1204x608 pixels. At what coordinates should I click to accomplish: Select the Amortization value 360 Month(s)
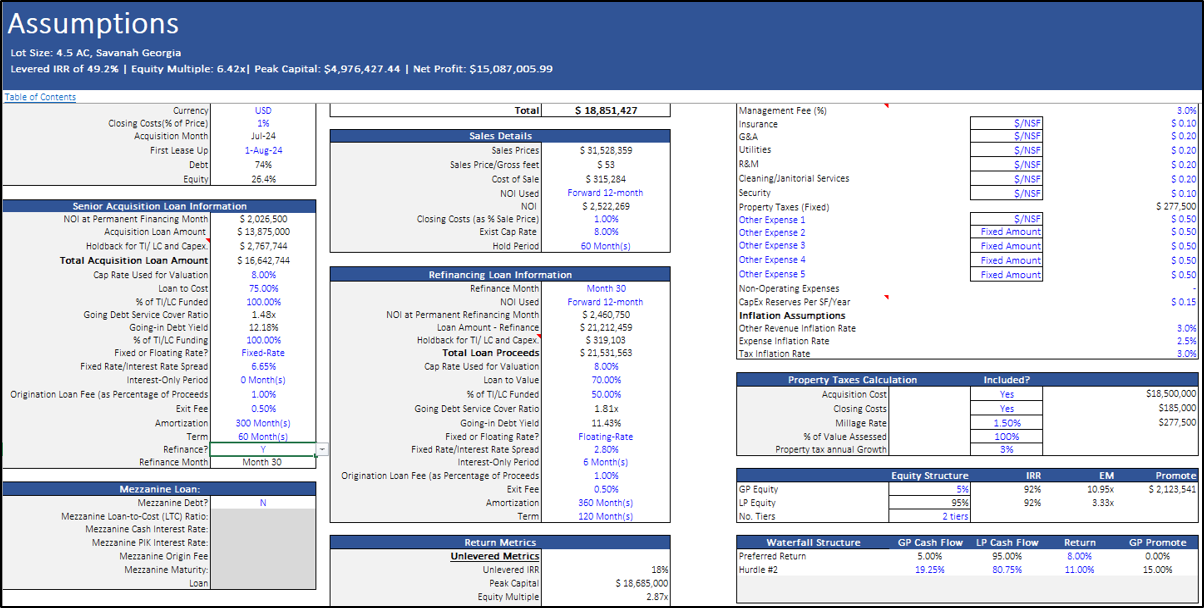[x=606, y=503]
